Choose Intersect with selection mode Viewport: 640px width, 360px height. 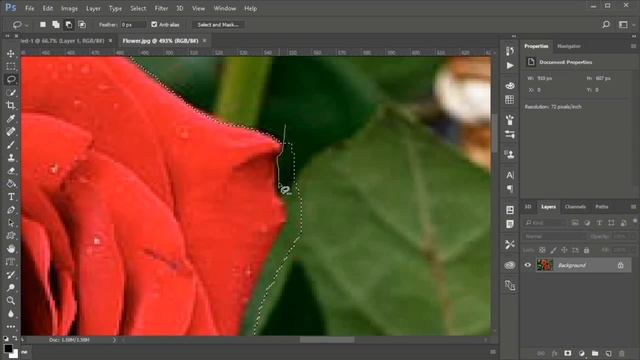pos(82,24)
